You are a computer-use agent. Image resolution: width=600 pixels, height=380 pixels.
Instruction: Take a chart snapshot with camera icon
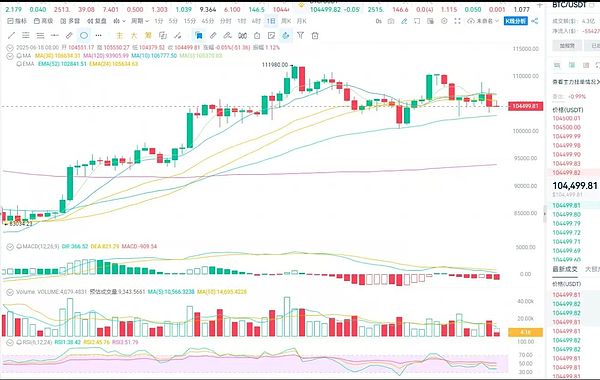tap(391, 21)
